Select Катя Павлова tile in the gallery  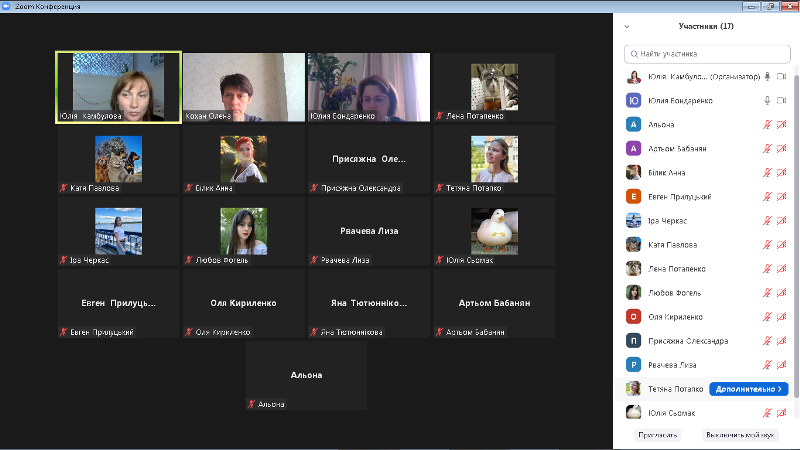pyautogui.click(x=118, y=159)
